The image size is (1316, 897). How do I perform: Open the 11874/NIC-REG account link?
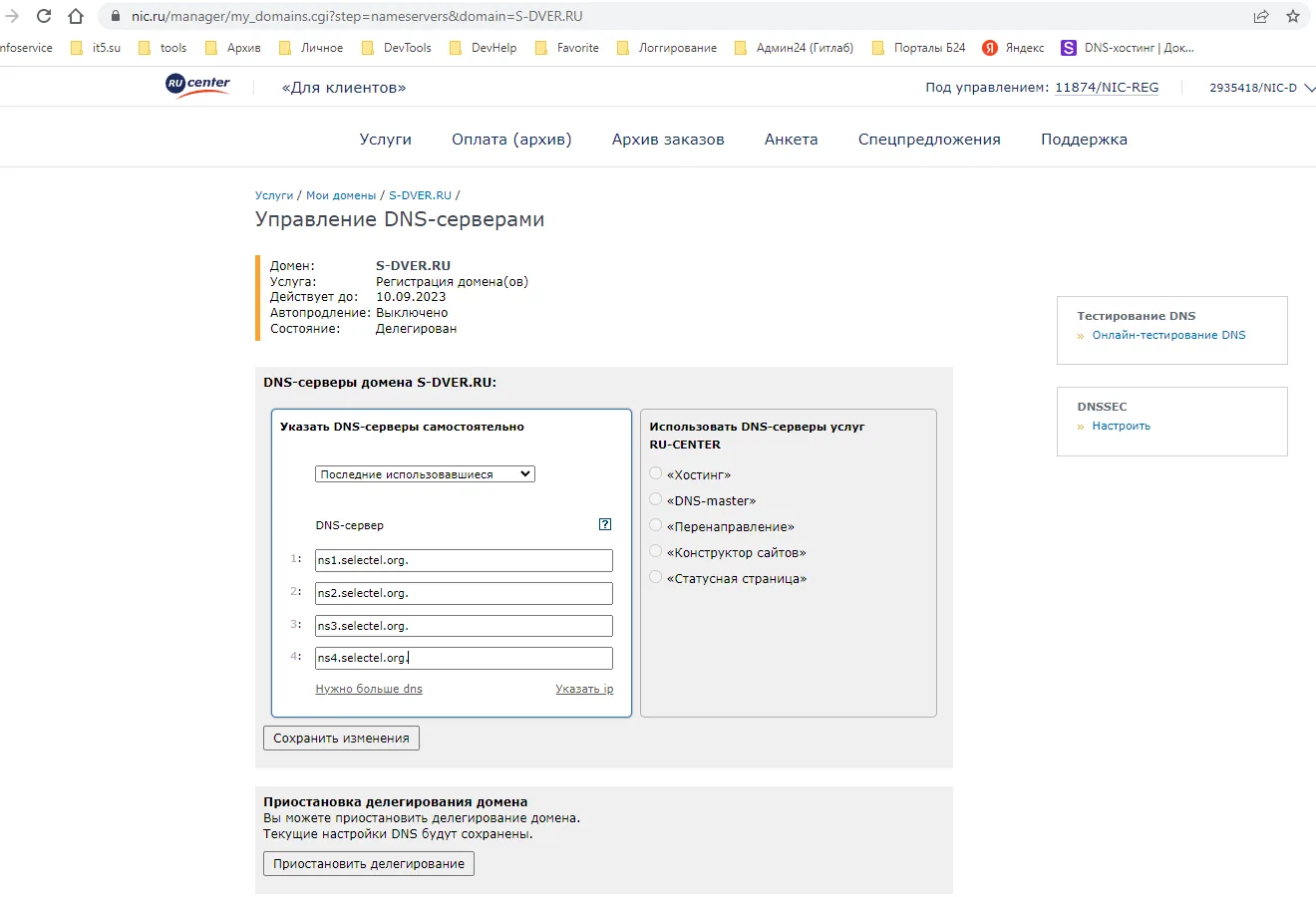click(1107, 88)
